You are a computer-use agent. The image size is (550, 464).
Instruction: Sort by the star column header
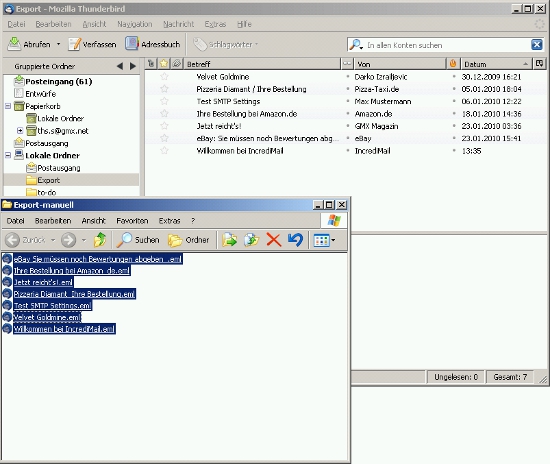[x=164, y=63]
